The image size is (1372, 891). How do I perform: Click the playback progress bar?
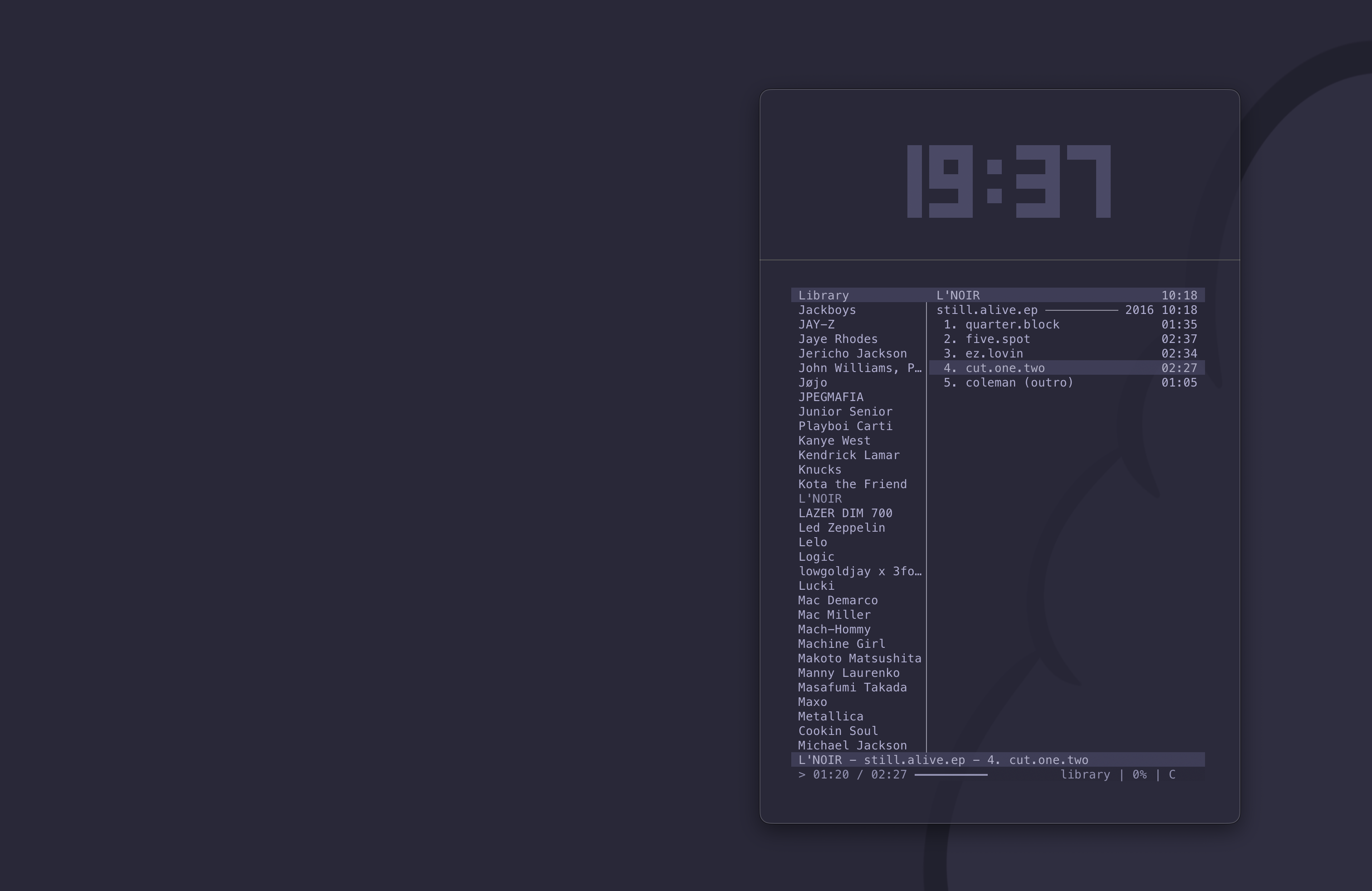[951, 774]
